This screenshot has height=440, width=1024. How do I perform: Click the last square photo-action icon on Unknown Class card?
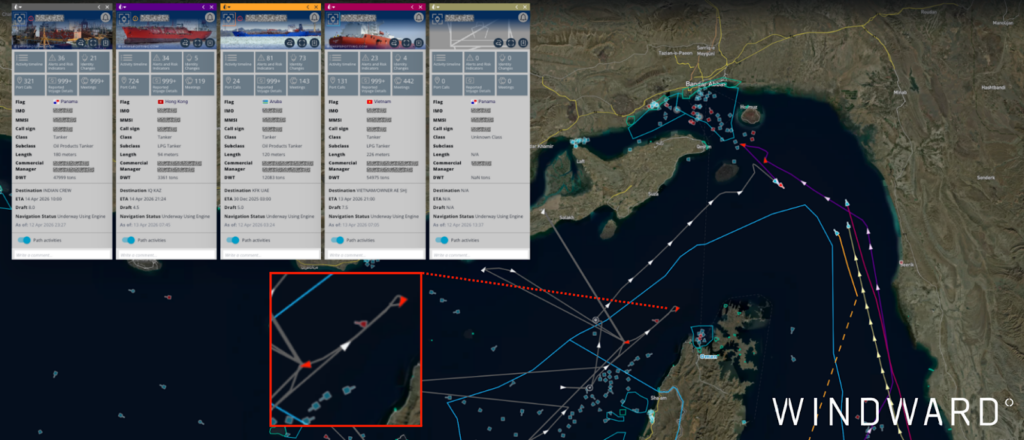523,42
